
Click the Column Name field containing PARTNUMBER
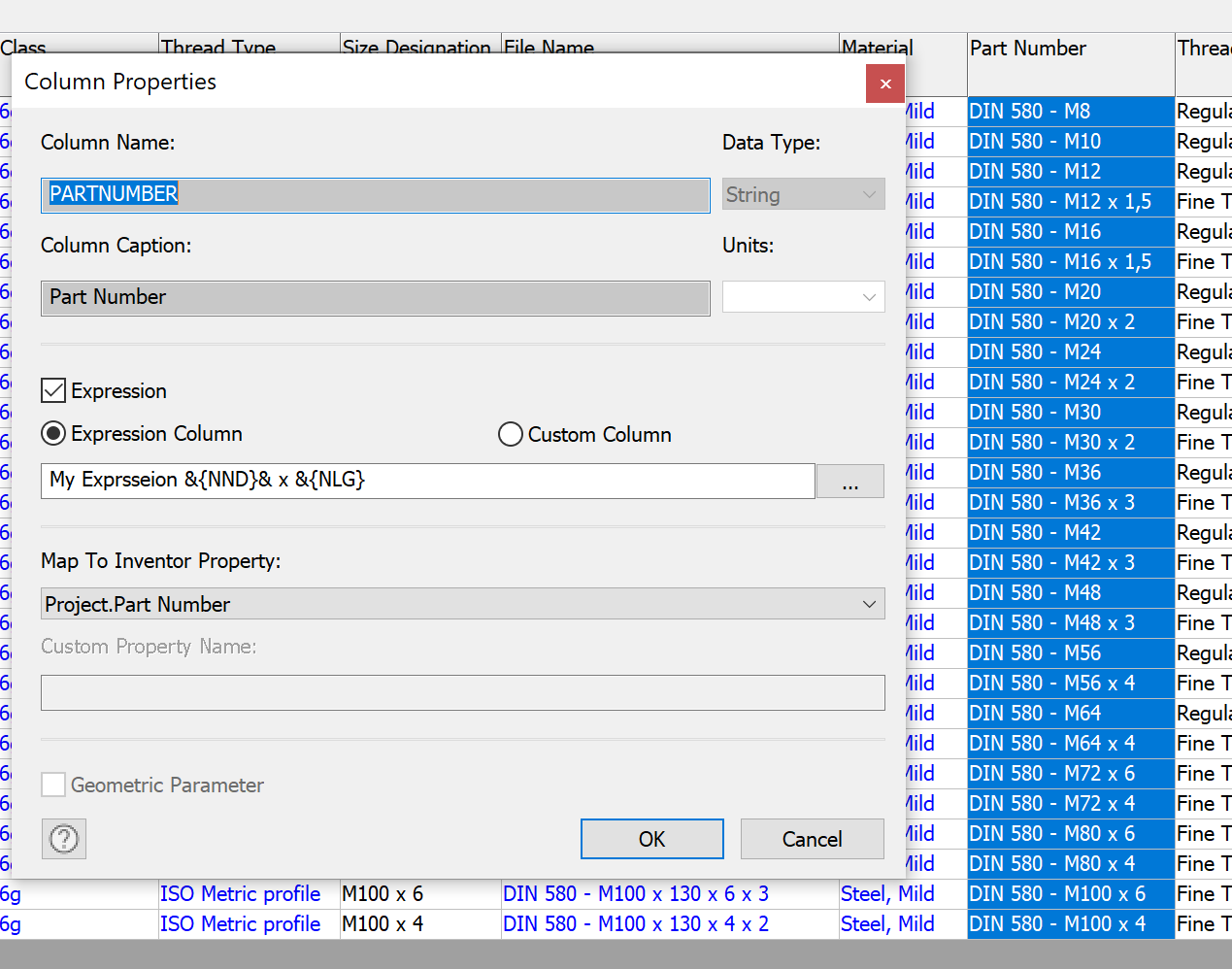(x=375, y=194)
